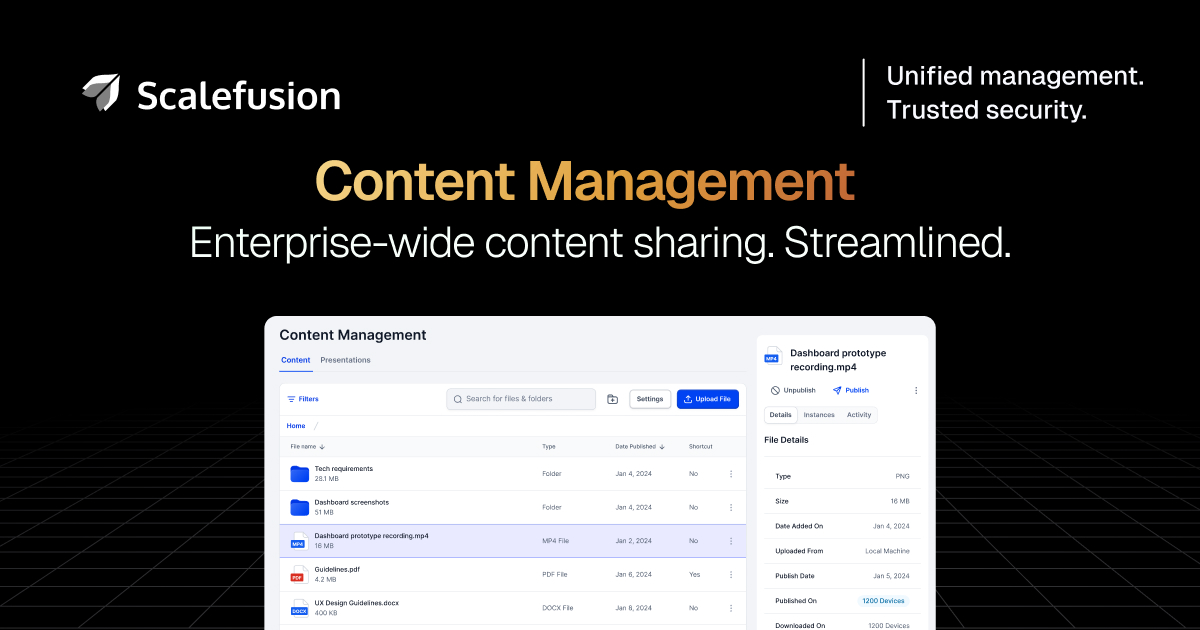Image resolution: width=1200 pixels, height=630 pixels.
Task: Click the Dashboard screenshots folder icon
Action: click(x=299, y=507)
